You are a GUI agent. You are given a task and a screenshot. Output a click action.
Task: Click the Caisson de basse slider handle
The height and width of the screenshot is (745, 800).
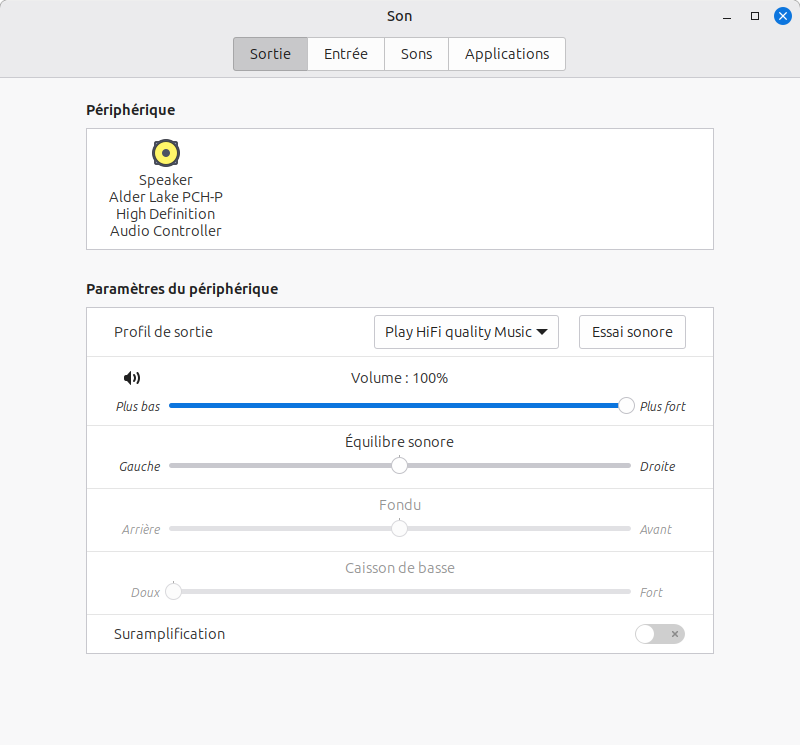(174, 591)
